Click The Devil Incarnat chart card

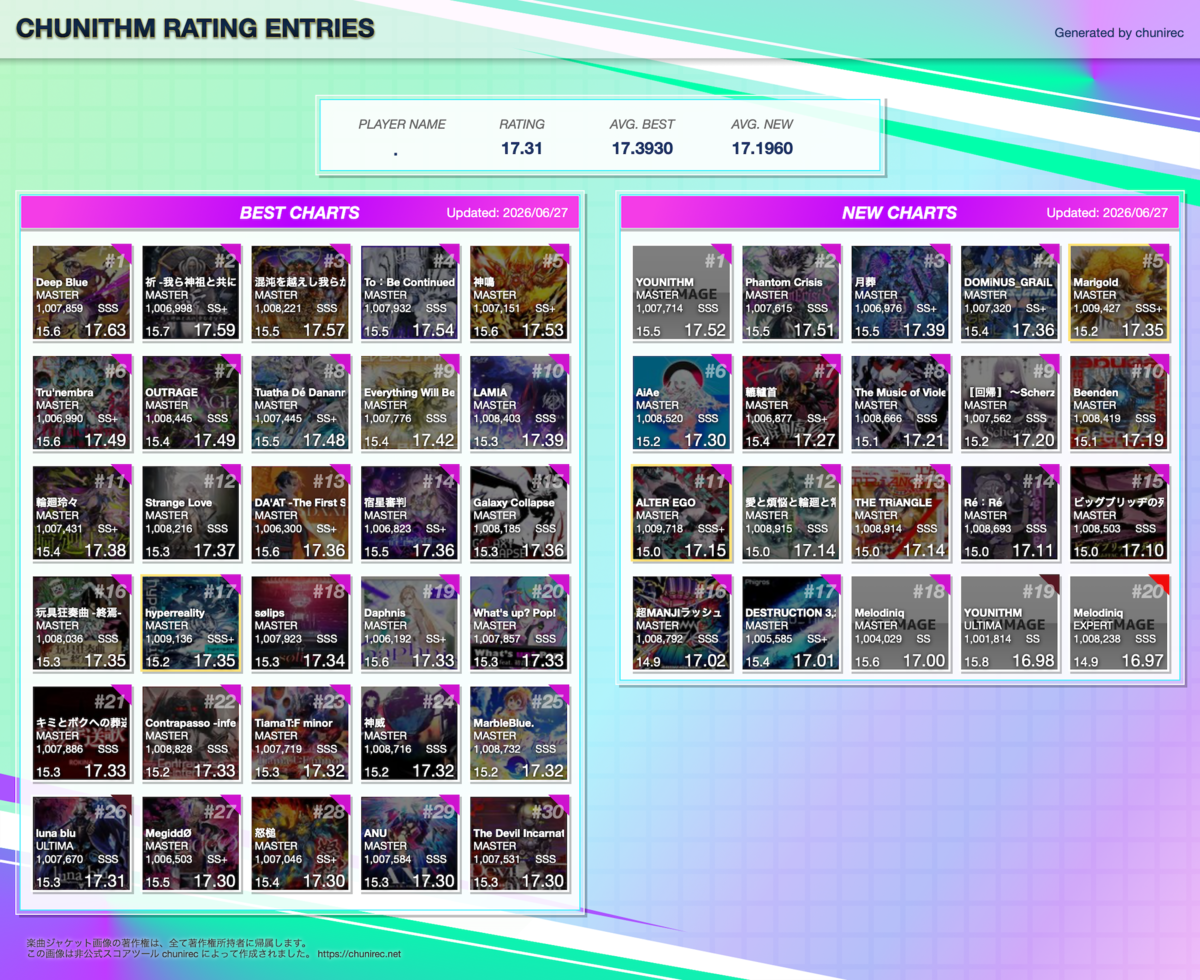click(518, 843)
